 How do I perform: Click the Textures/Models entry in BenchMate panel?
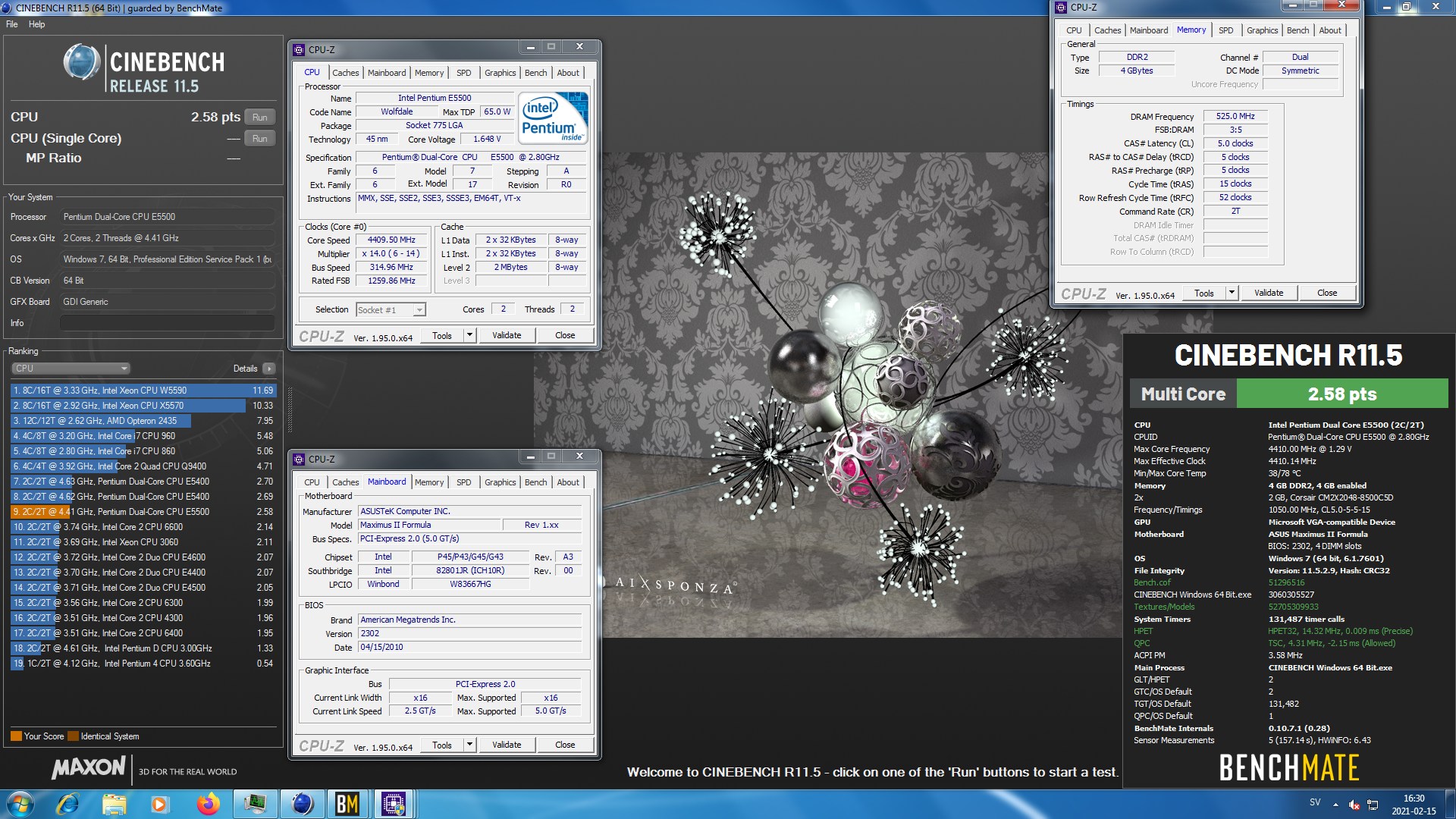pyautogui.click(x=1164, y=607)
